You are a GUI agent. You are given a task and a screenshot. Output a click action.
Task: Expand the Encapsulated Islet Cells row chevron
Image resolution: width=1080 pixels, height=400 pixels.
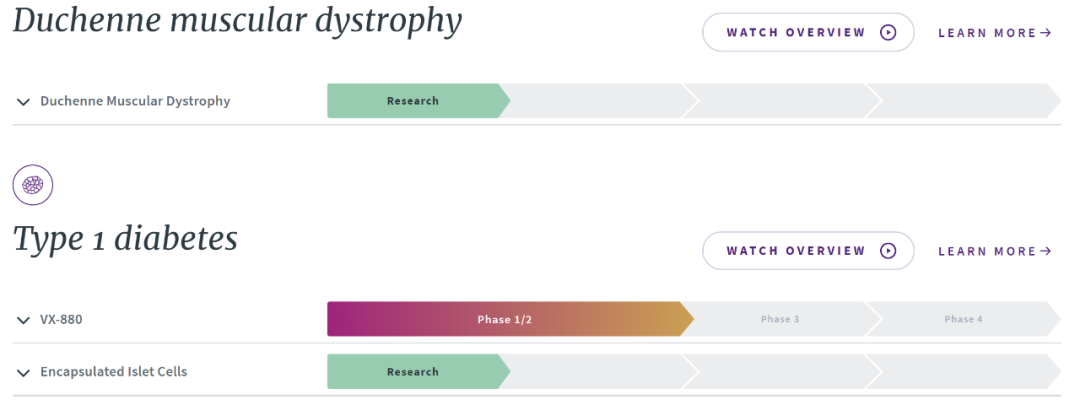point(23,373)
